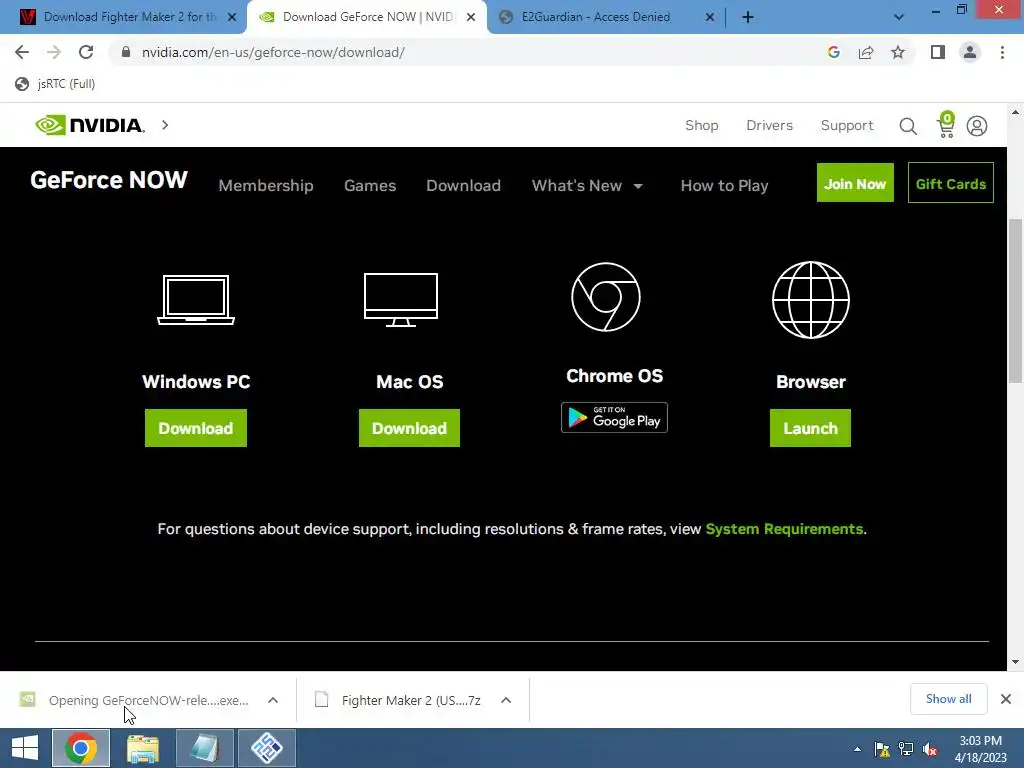Open the shopping cart icon
1024x768 pixels.
click(946, 125)
